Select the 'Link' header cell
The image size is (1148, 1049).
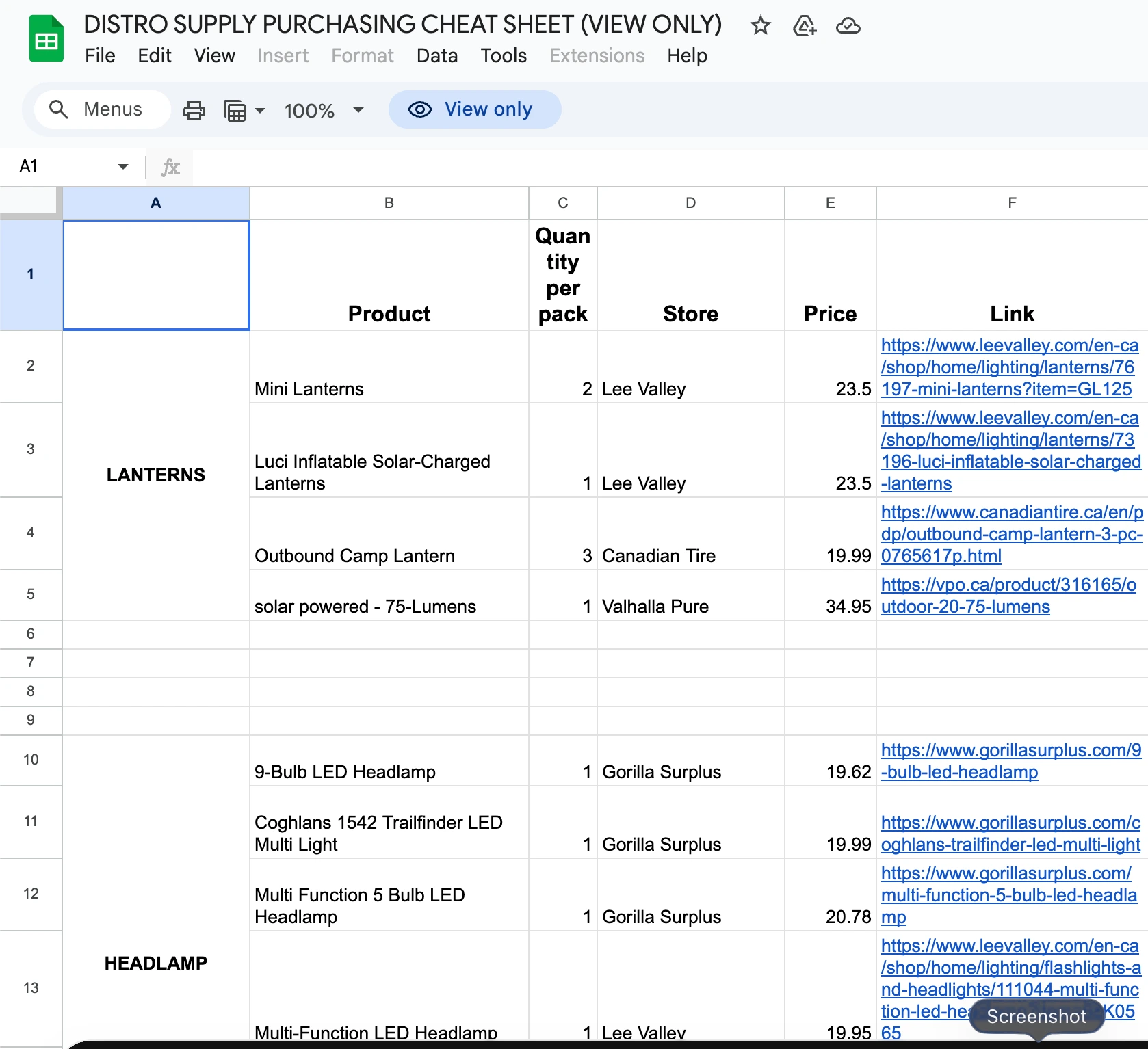coord(1013,276)
